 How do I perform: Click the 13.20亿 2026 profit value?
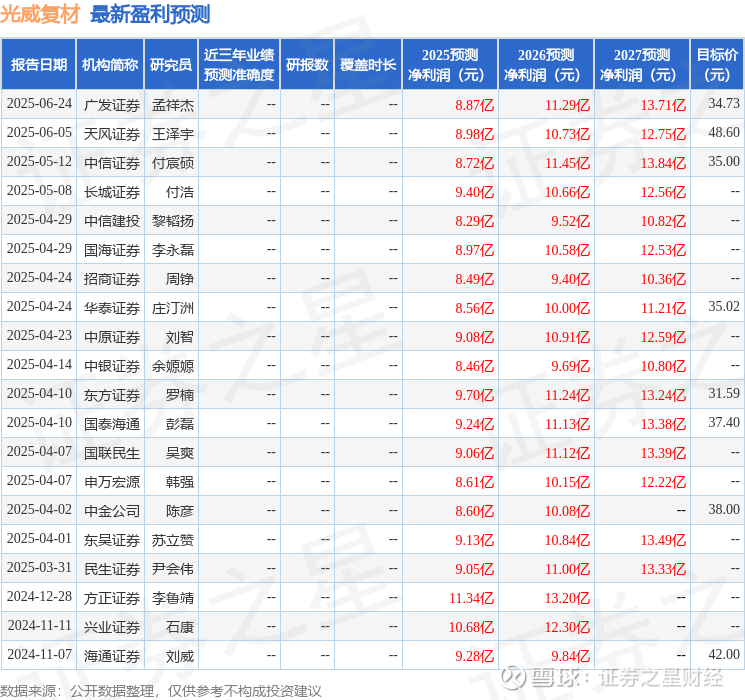pyautogui.click(x=567, y=597)
